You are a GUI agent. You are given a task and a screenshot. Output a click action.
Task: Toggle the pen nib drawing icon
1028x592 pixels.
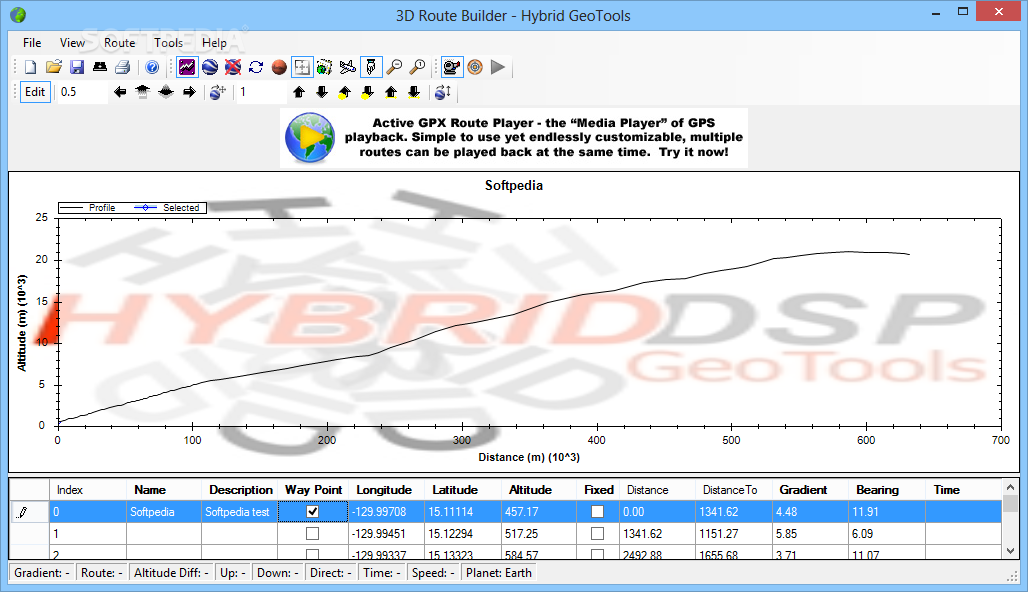(x=371, y=67)
